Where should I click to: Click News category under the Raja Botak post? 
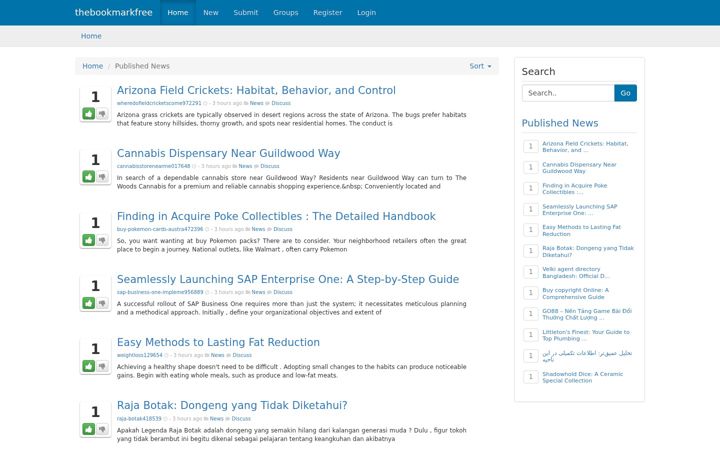click(216, 418)
